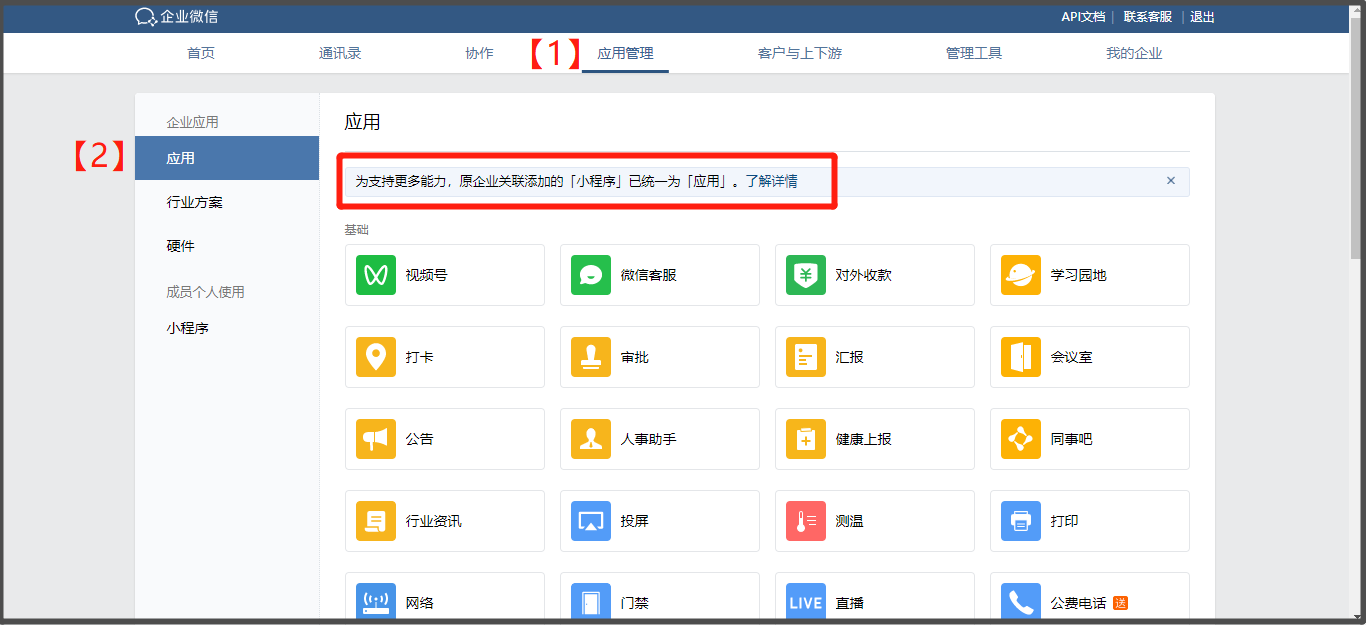Viewport: 1366px width, 625px height.
Task: Click the 企业微信 logo icon
Action: [146, 17]
